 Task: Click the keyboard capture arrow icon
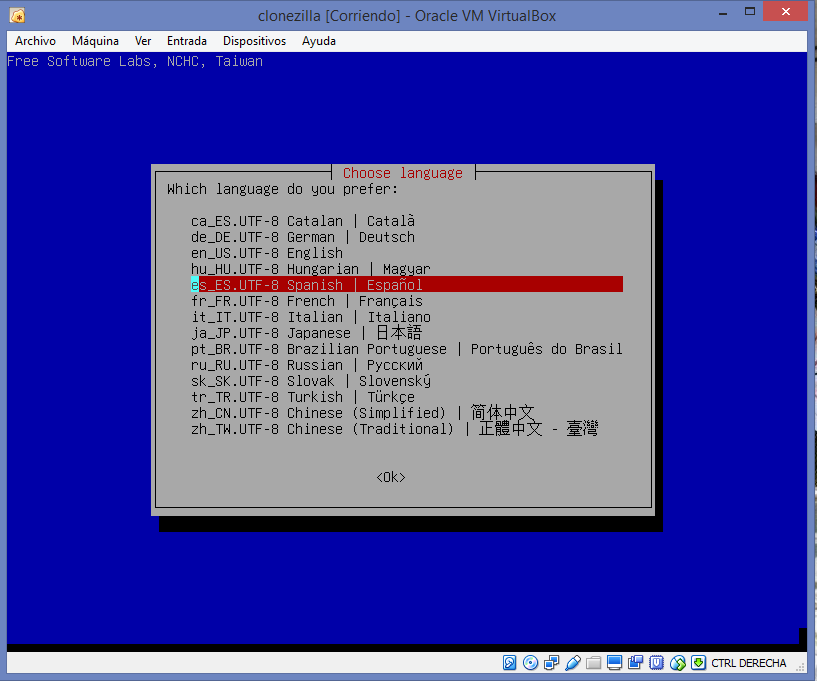point(698,663)
